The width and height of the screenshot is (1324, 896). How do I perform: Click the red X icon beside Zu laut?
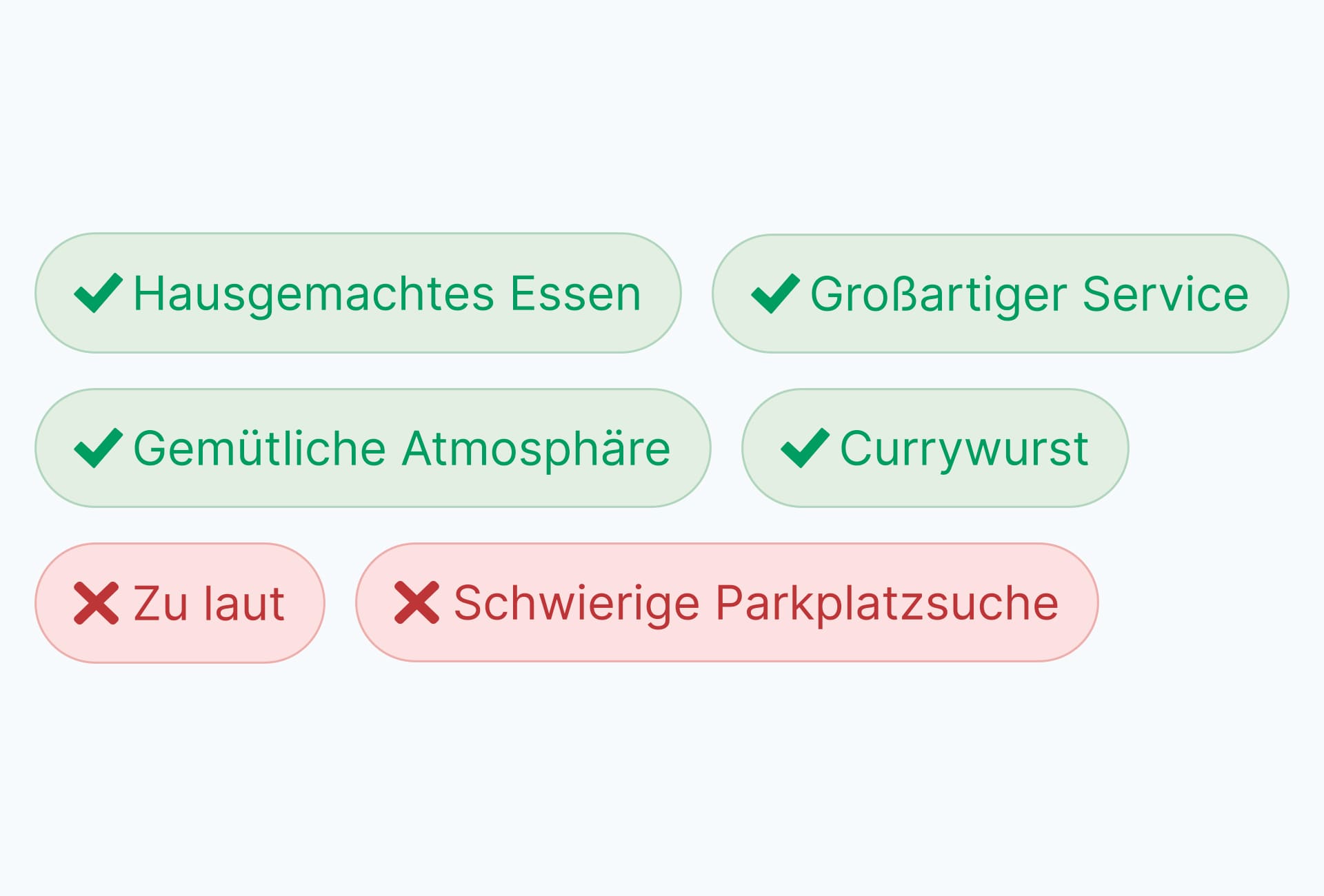point(97,603)
